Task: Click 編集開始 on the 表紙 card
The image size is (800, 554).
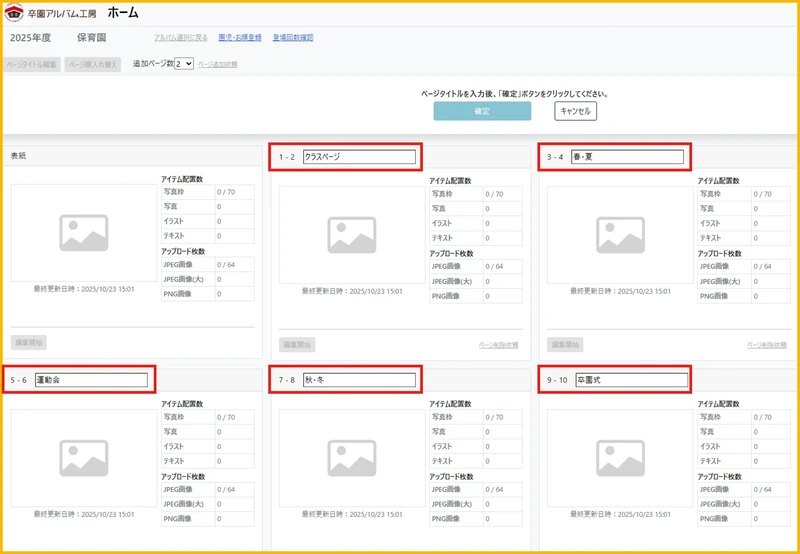Action: [29, 343]
